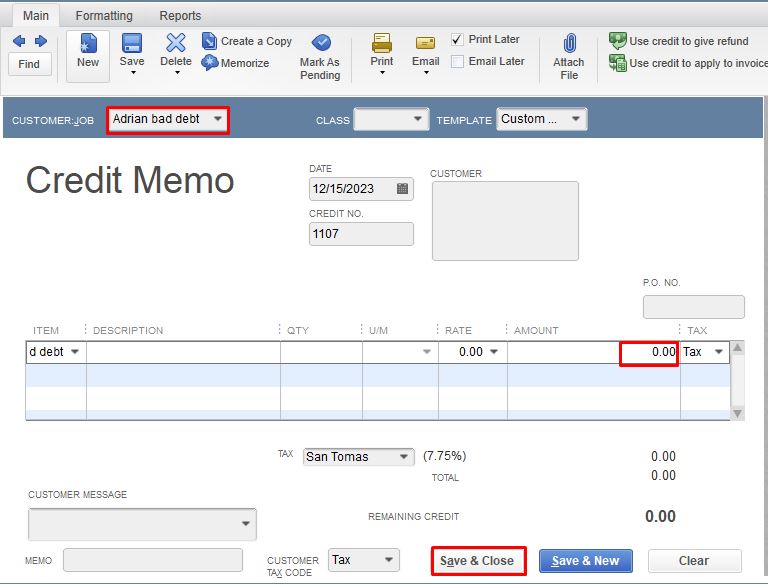
Task: Go to next credit memo arrow
Action: pyautogui.click(x=41, y=41)
